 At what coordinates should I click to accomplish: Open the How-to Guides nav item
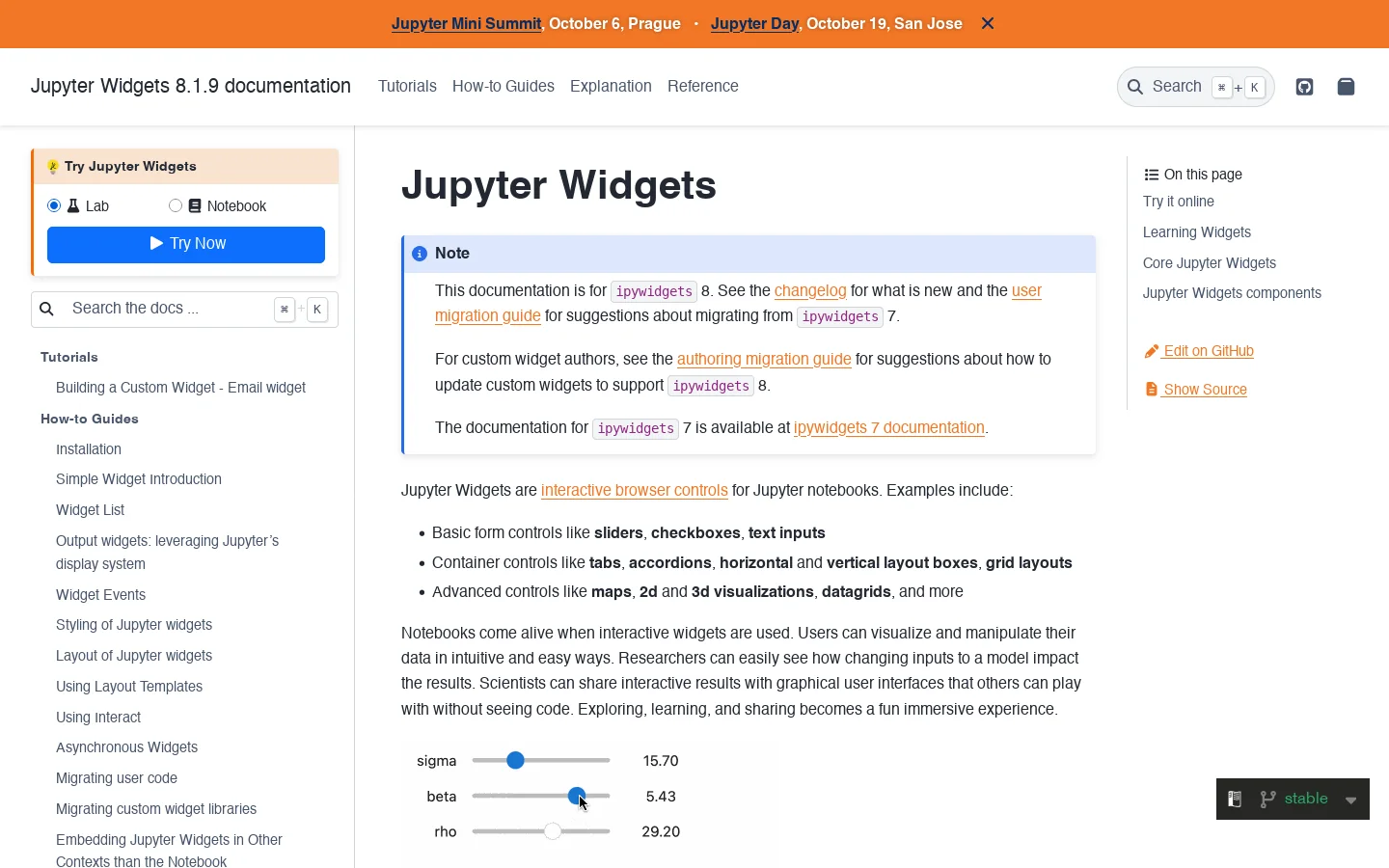[504, 86]
